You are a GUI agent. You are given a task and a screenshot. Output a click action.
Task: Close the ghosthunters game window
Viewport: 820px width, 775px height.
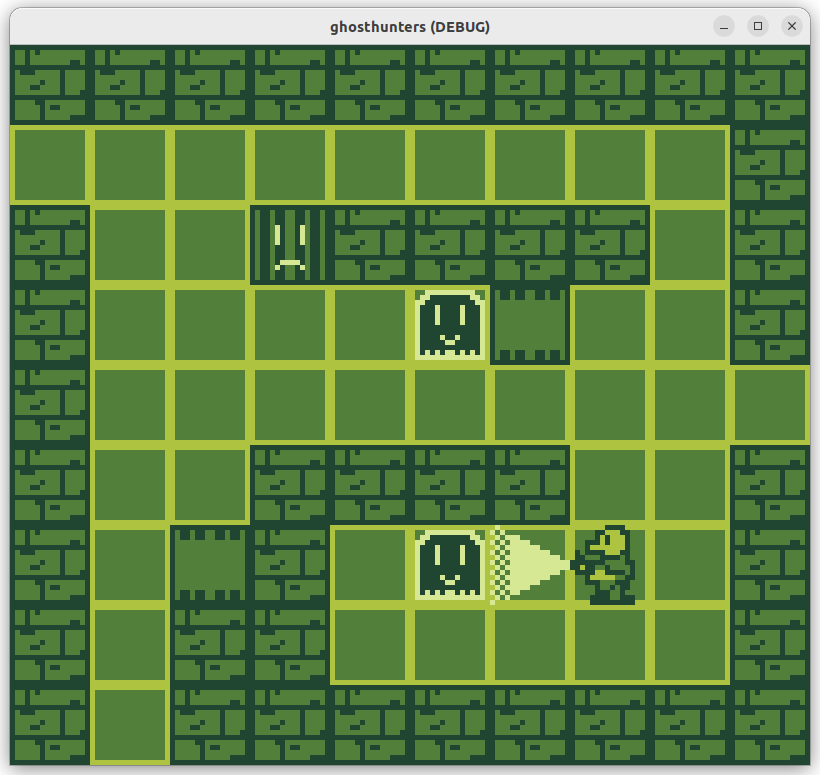point(792,26)
